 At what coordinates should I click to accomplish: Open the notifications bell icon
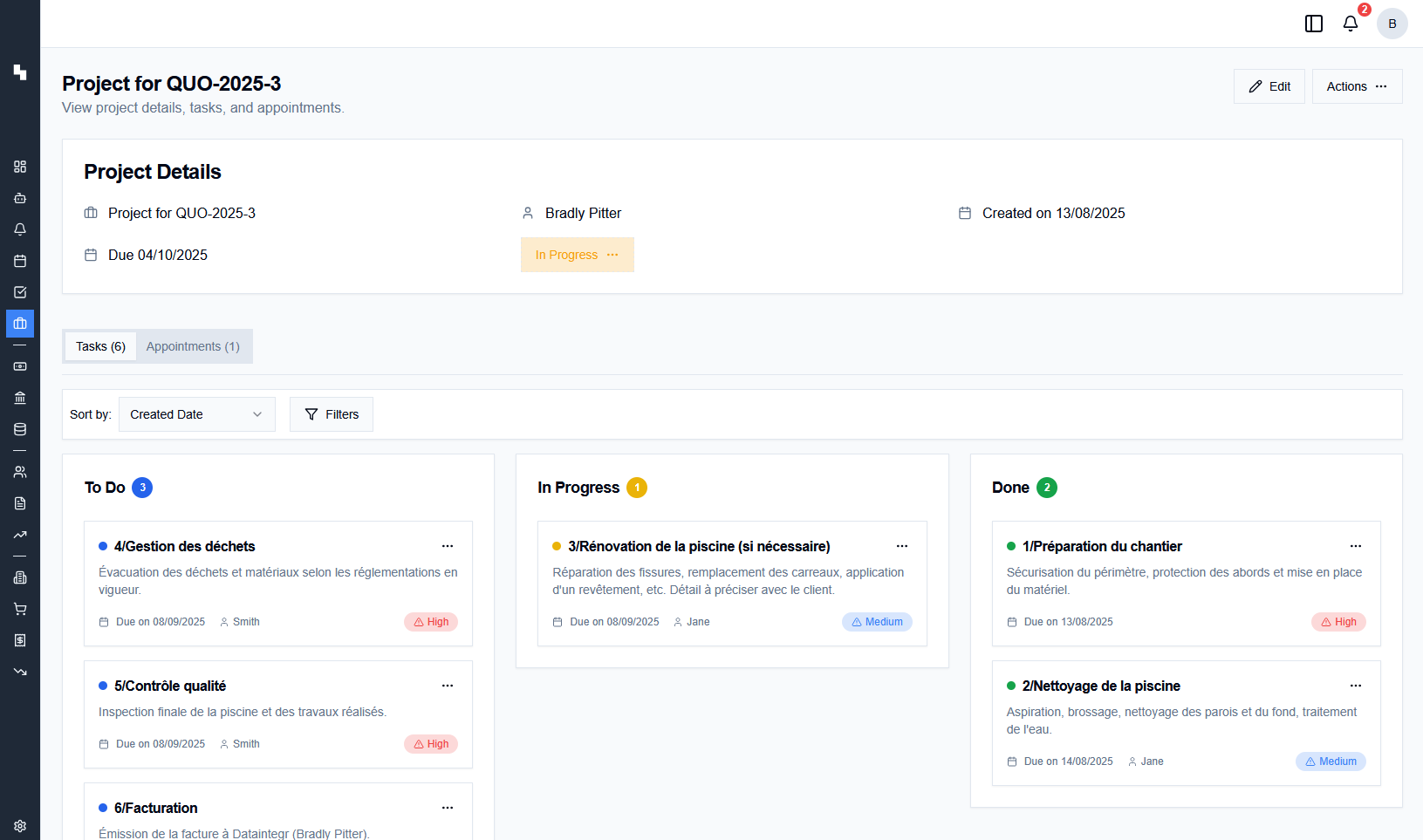pyautogui.click(x=1350, y=24)
